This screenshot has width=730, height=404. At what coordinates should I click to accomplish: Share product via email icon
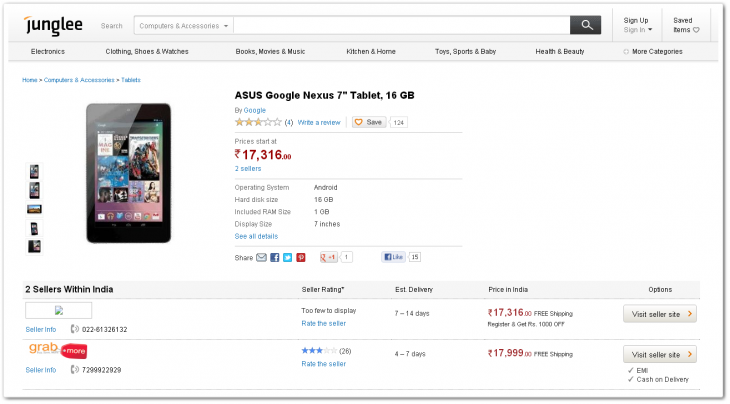point(262,257)
